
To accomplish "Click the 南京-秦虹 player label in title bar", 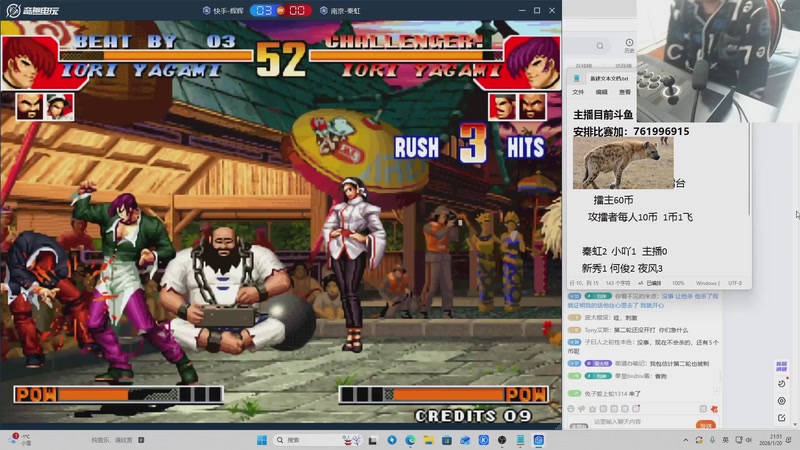I will [340, 11].
